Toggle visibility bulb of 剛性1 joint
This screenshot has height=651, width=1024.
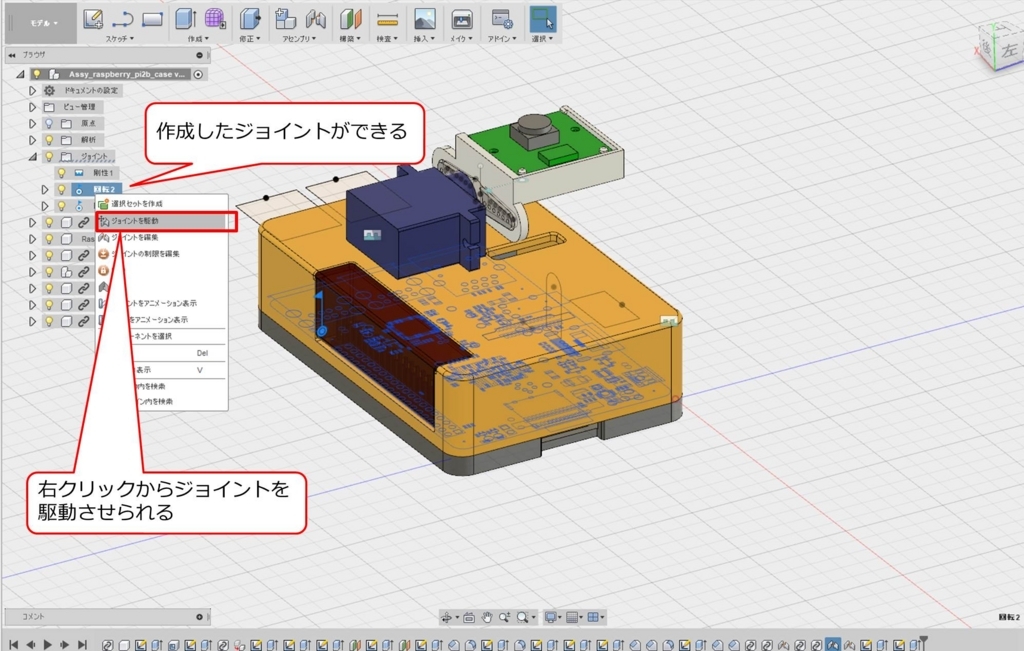point(61,173)
